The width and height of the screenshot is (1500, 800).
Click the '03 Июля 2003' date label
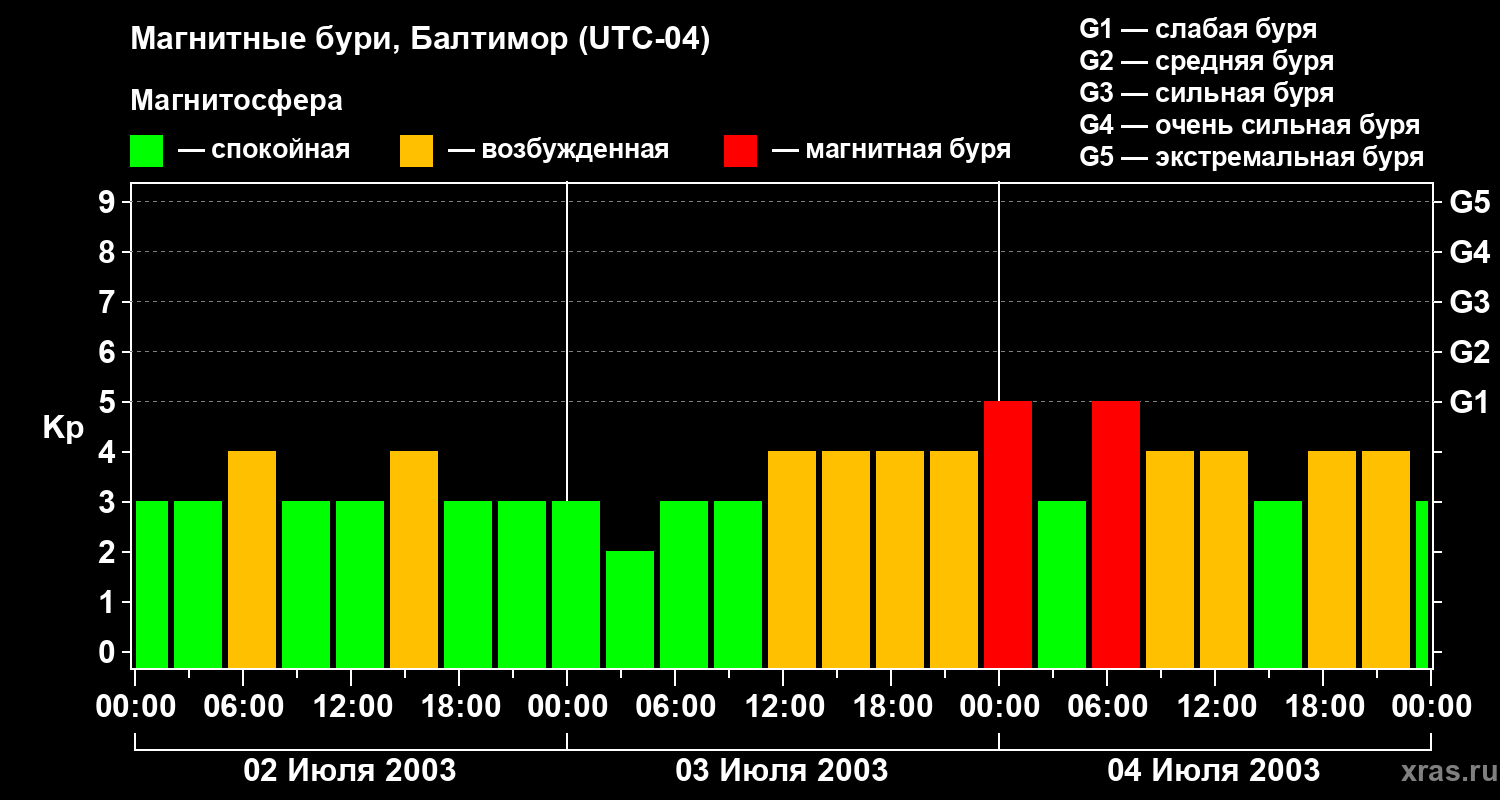click(x=782, y=771)
